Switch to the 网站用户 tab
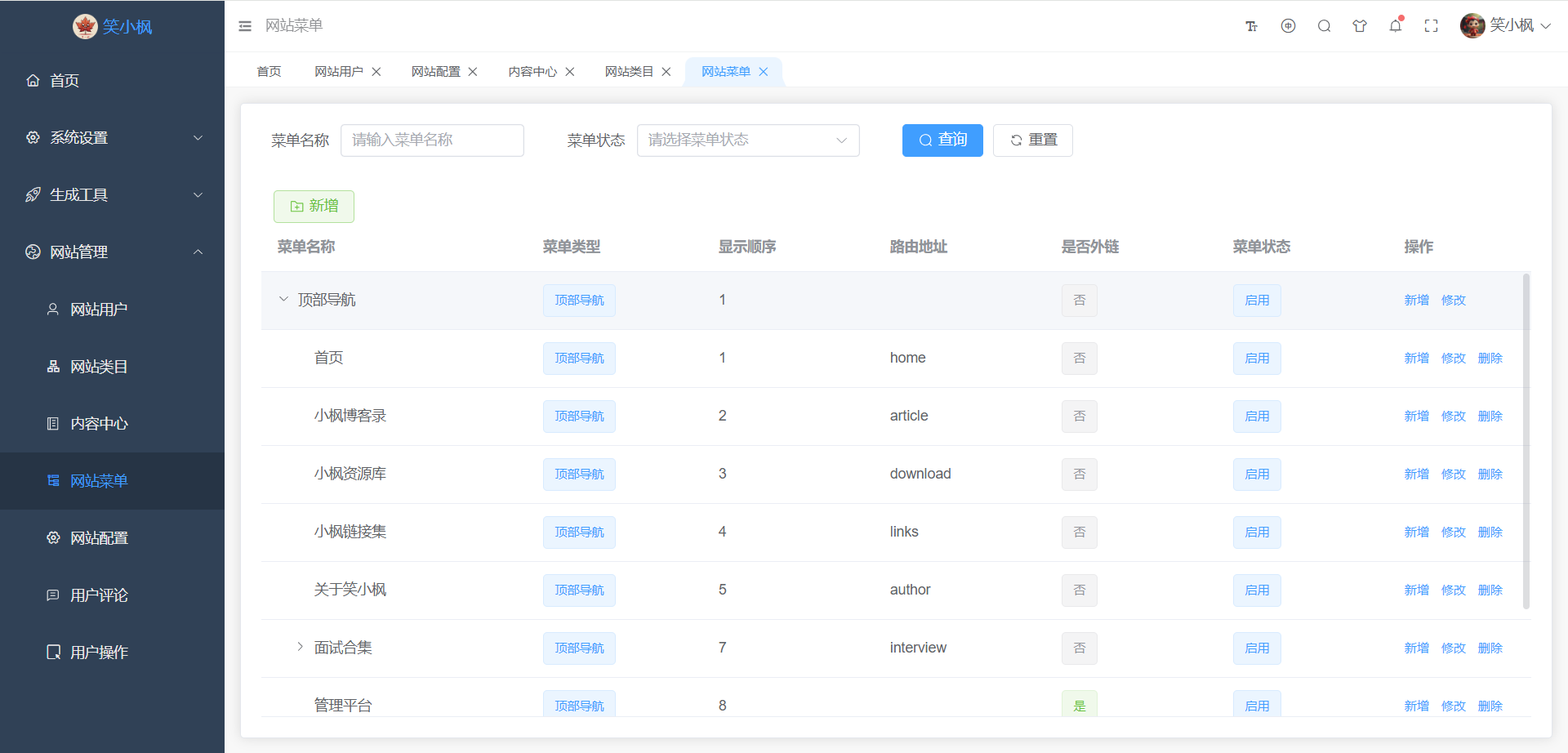 point(339,72)
